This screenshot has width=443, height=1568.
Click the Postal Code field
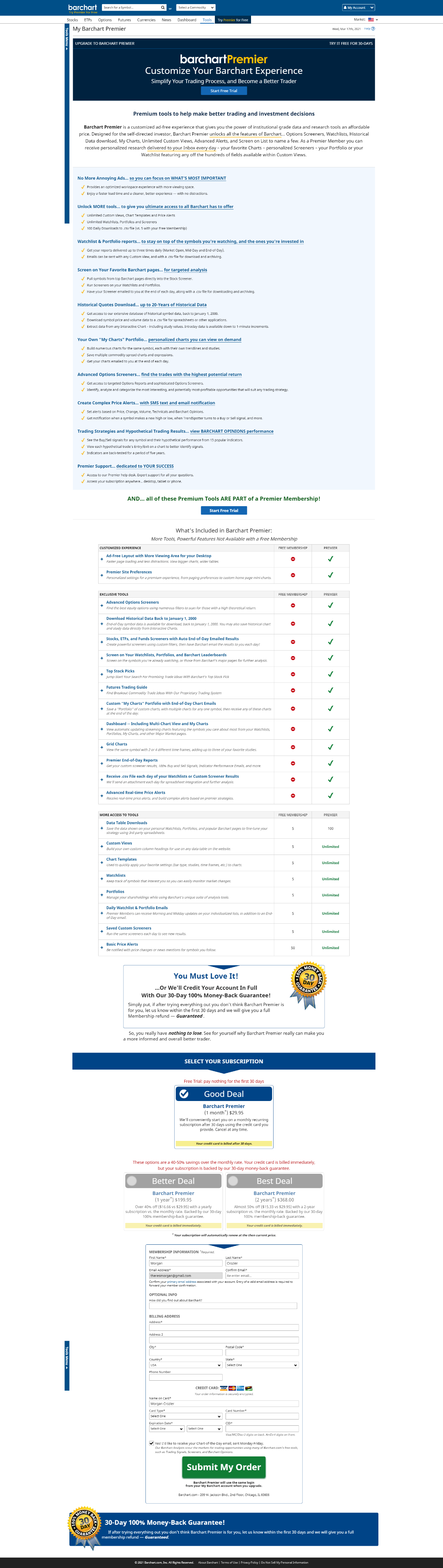point(262,1353)
